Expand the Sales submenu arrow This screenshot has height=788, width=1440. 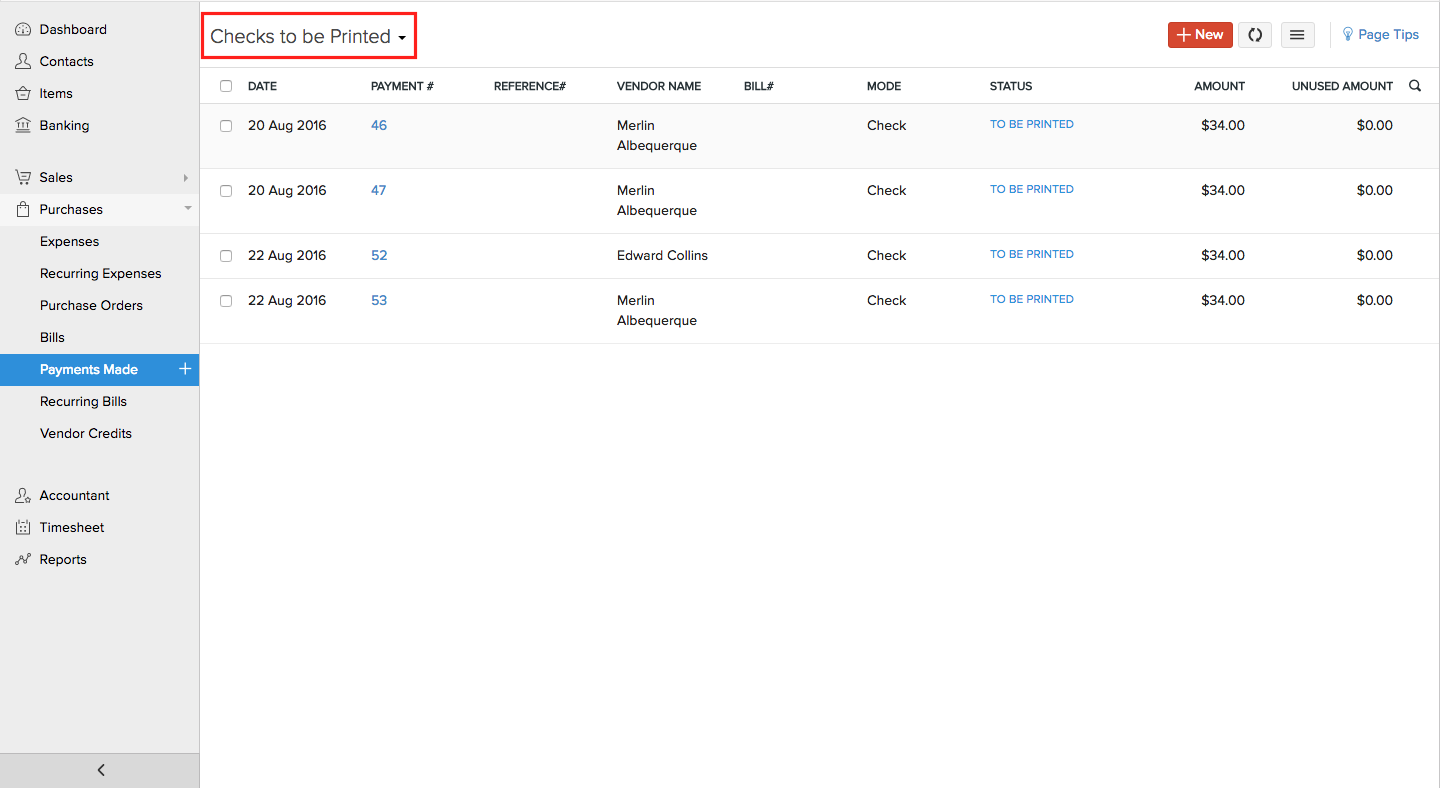185,178
